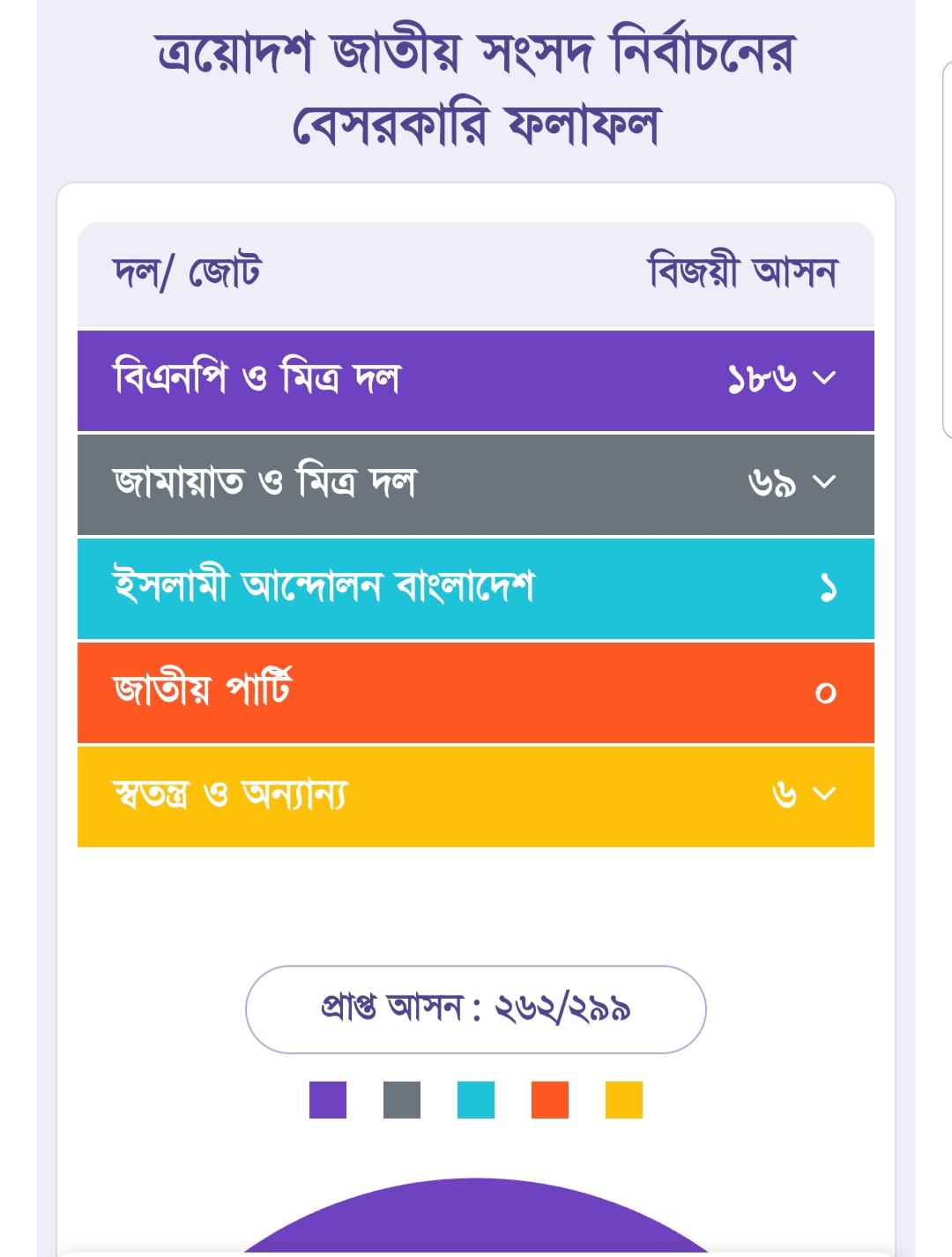The image size is (952, 1257).
Task: Click the বিজয়ী আসন column header
Action: pos(742,271)
